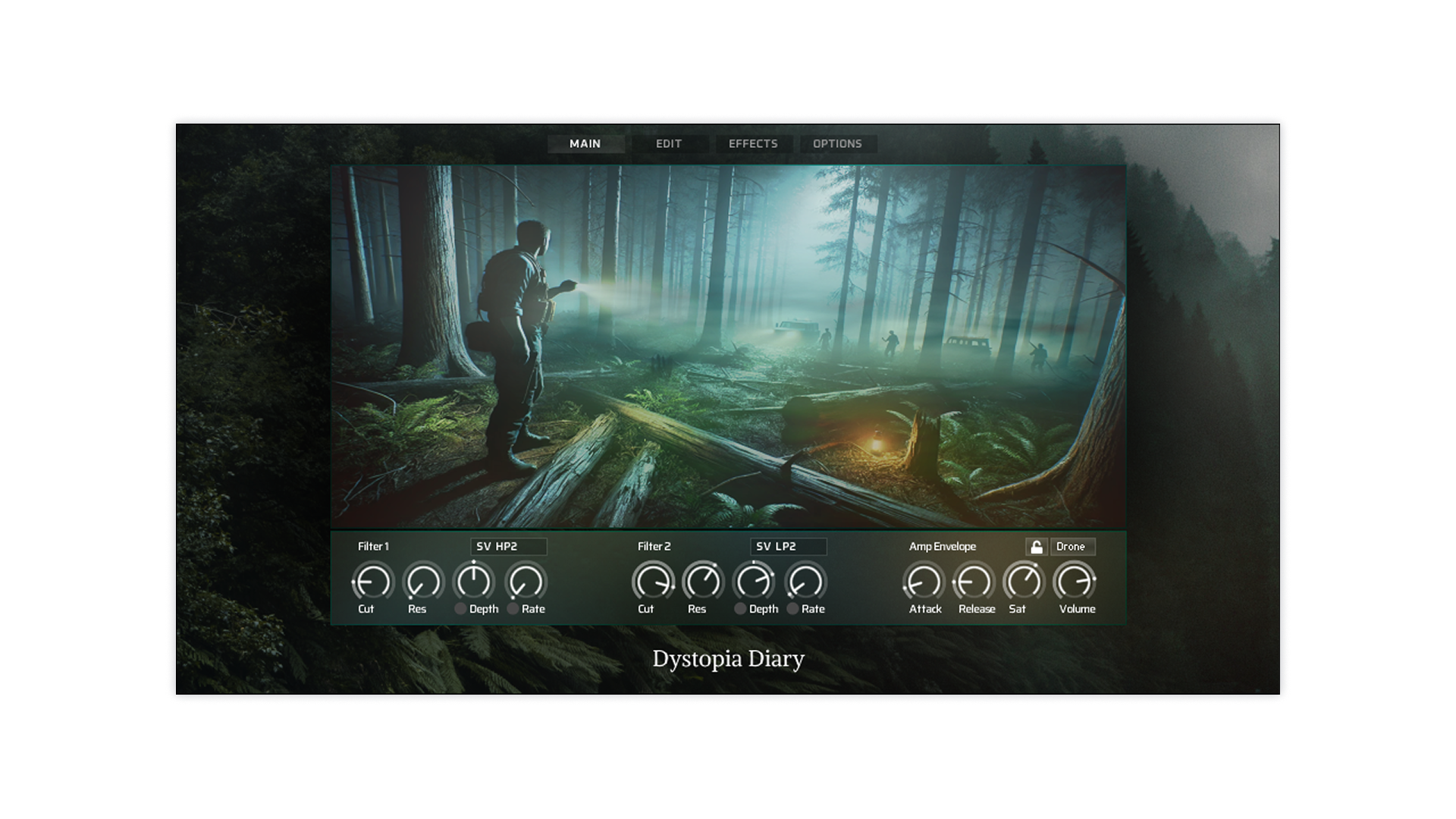Click the Filter 1 Cut knob
Image resolution: width=1456 pixels, height=819 pixels.
(x=372, y=582)
